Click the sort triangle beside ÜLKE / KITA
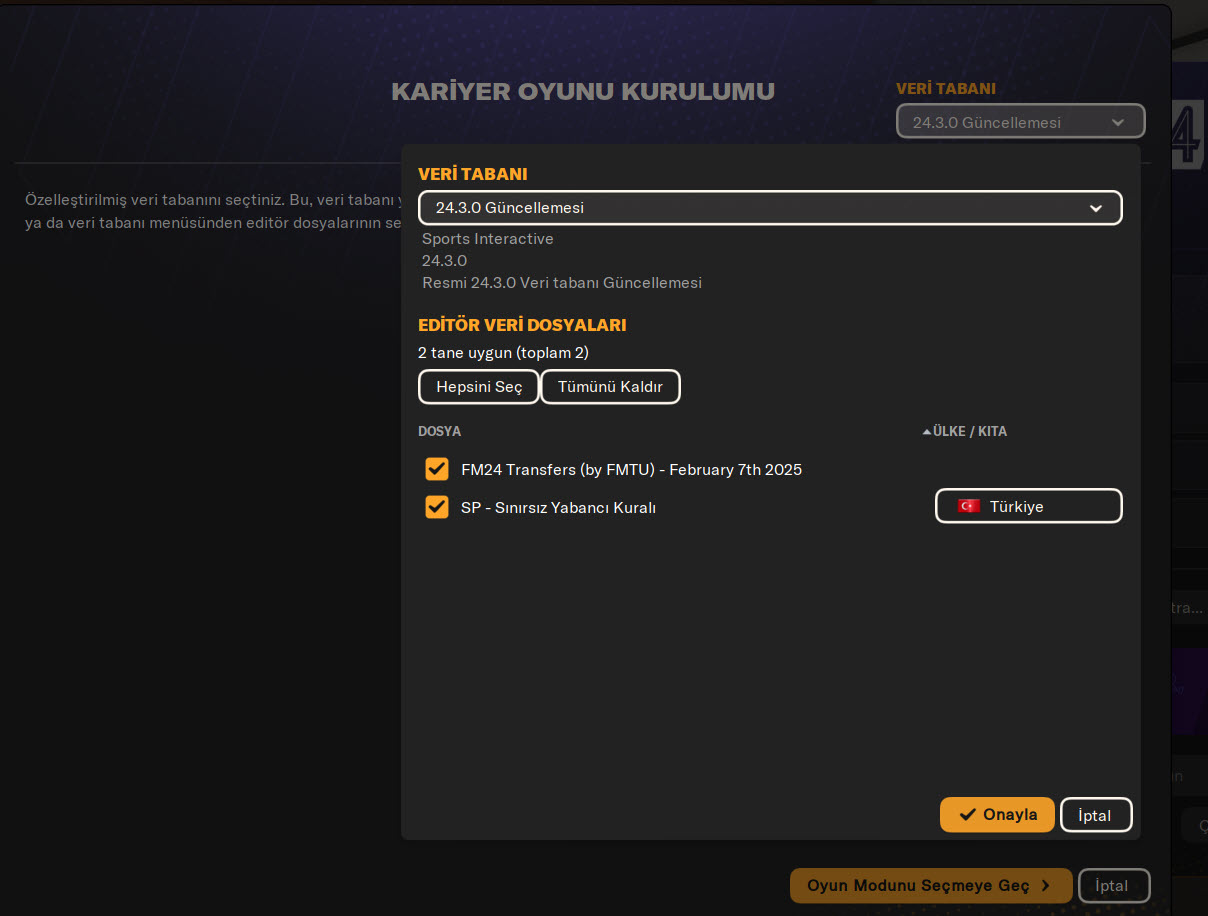This screenshot has width=1208, height=916. [x=926, y=432]
